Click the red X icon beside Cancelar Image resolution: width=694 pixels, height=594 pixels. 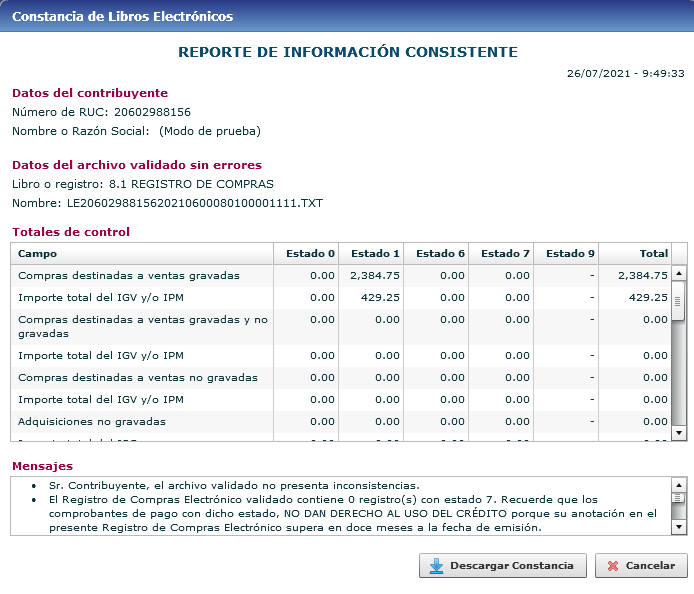click(612, 566)
